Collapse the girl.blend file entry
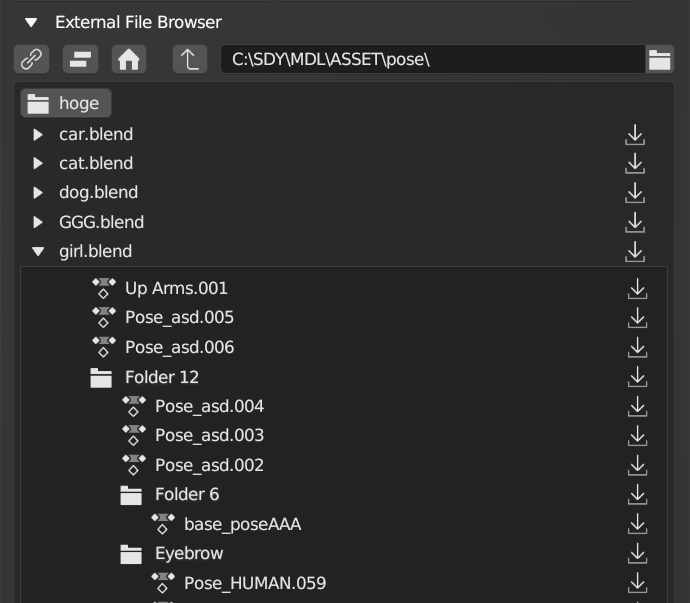This screenshot has width=690, height=603. 38,252
